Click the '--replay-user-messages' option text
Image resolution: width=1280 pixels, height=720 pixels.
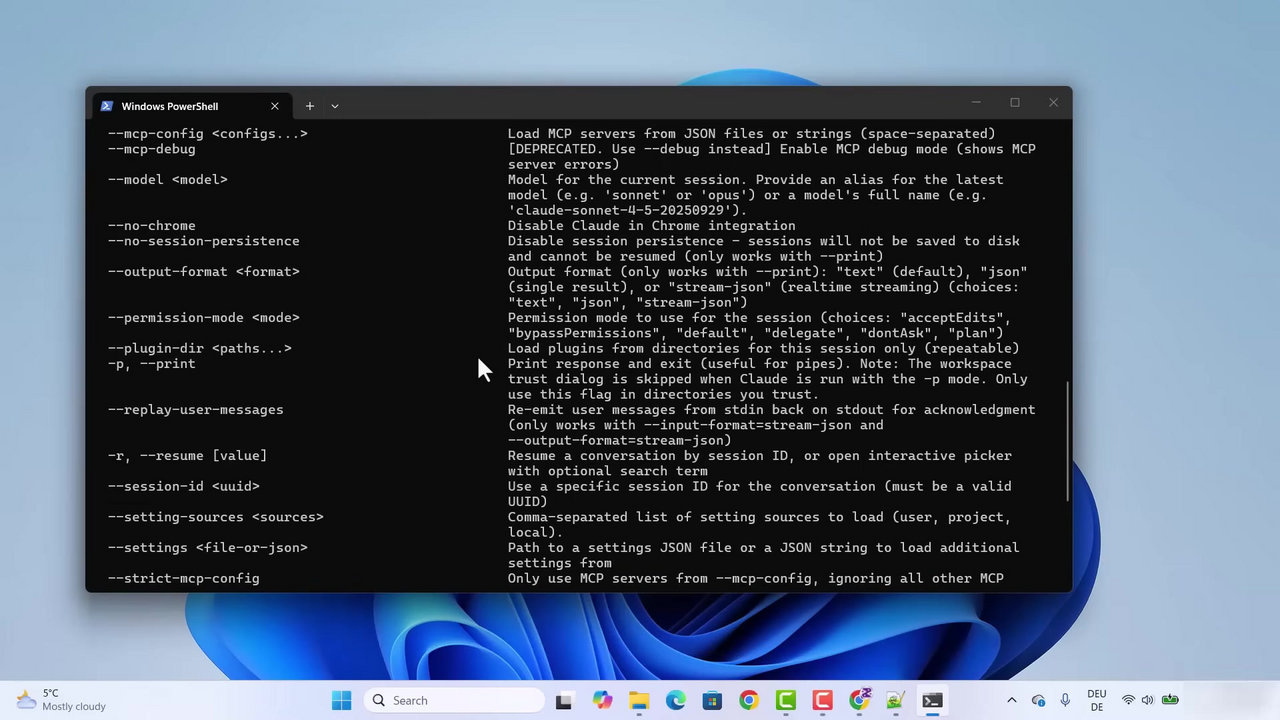[x=196, y=410]
